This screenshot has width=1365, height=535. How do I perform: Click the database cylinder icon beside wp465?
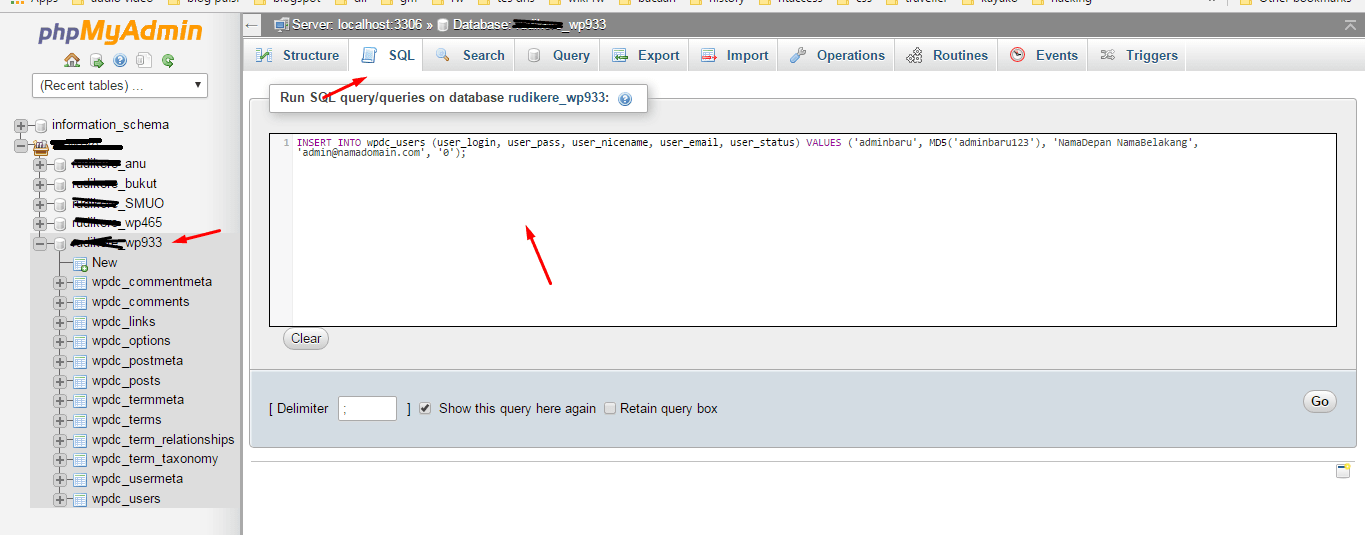pyautogui.click(x=61, y=224)
